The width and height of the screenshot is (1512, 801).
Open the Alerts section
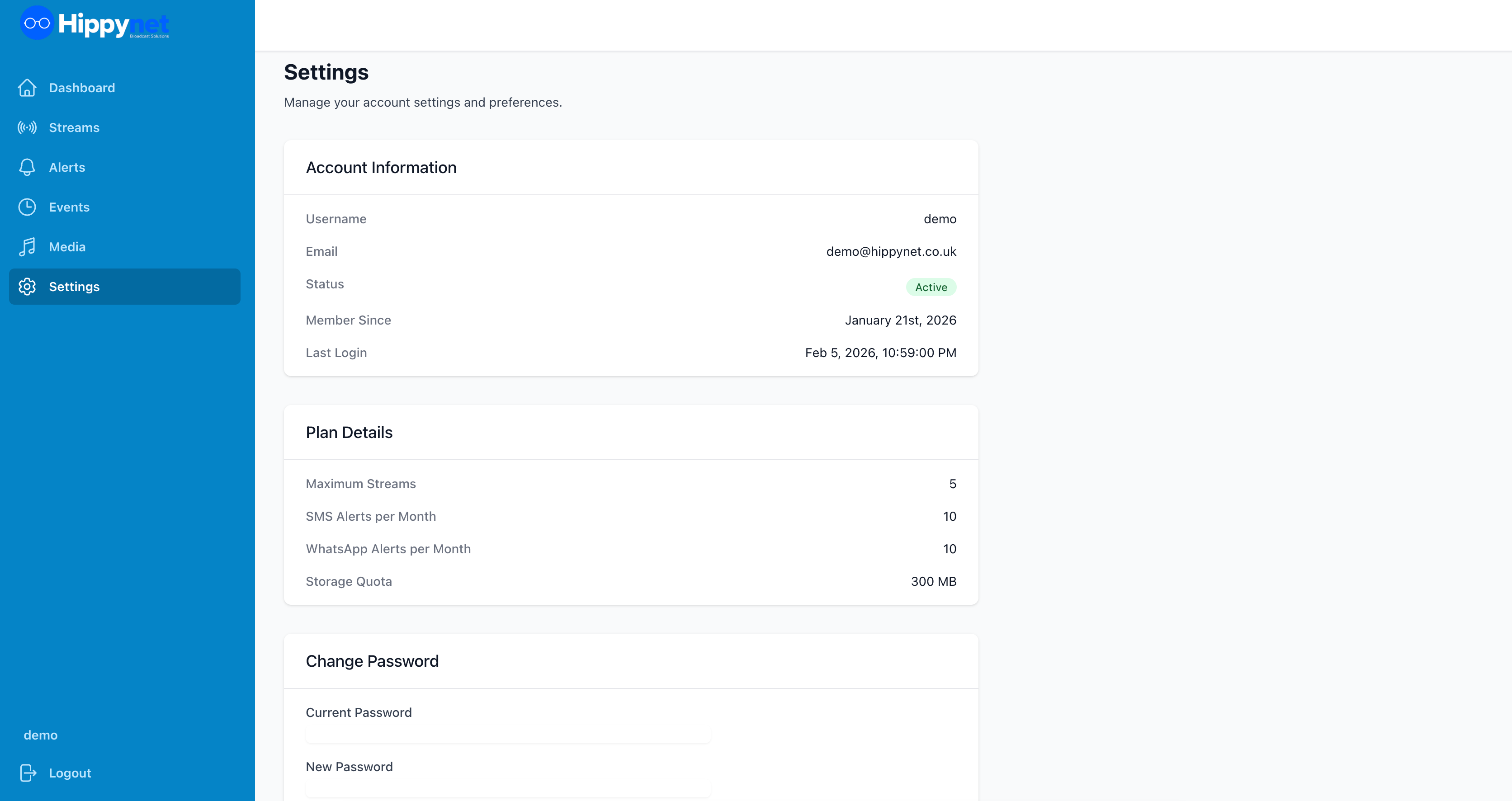(x=67, y=167)
